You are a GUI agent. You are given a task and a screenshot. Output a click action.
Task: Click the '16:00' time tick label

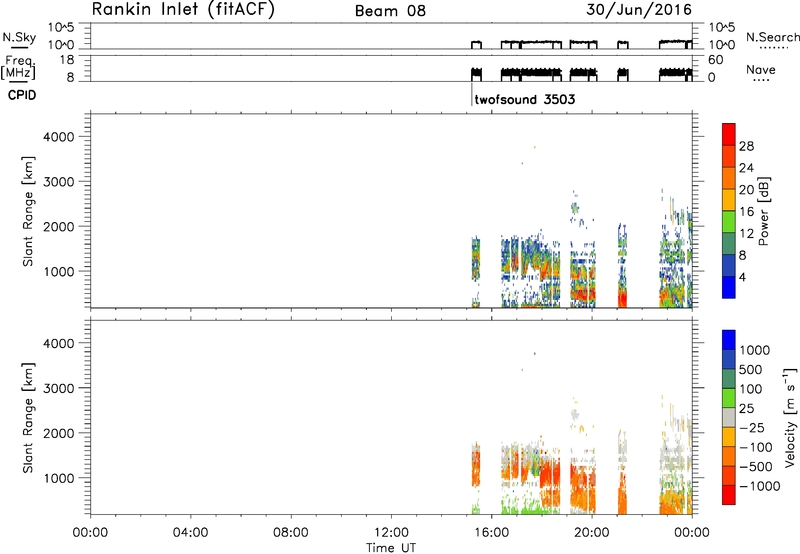tap(491, 533)
